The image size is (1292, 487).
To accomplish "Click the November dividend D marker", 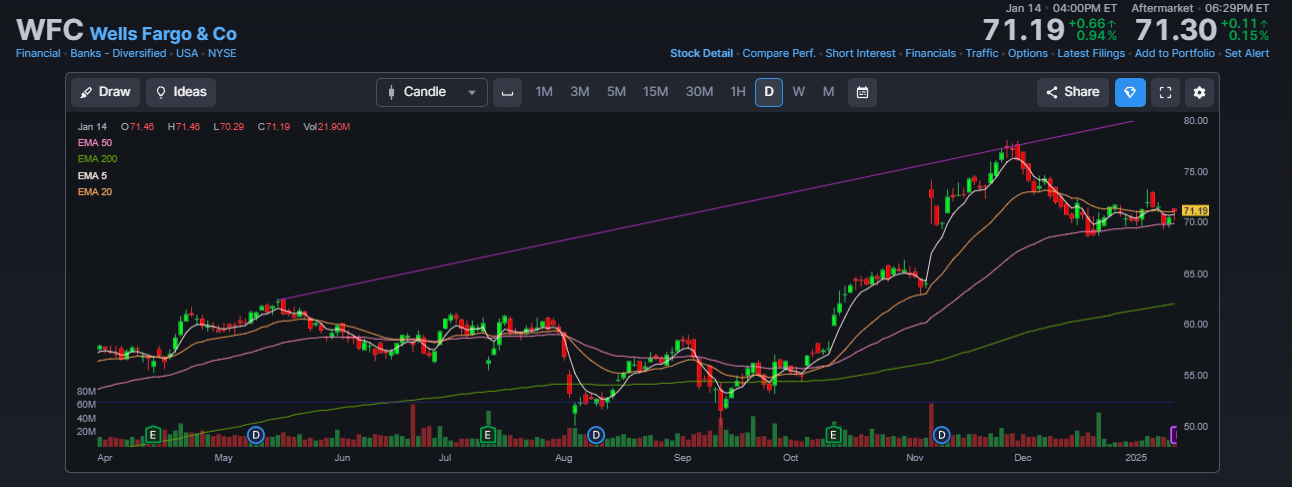I will (941, 434).
